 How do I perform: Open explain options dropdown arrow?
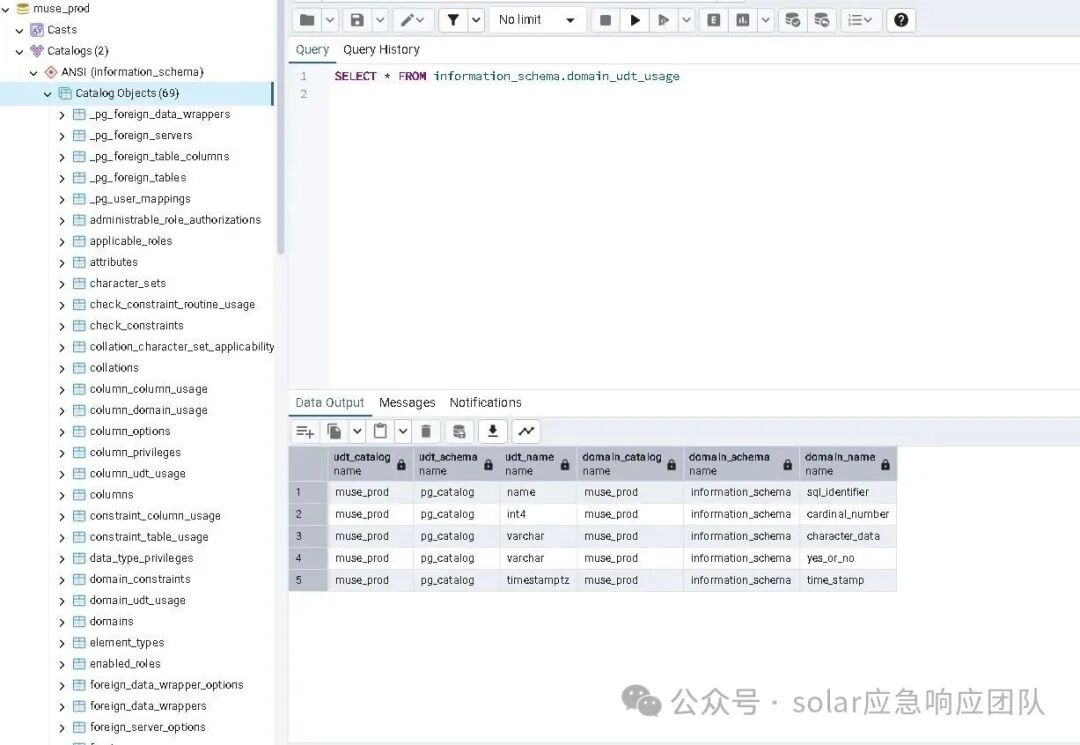click(x=765, y=20)
